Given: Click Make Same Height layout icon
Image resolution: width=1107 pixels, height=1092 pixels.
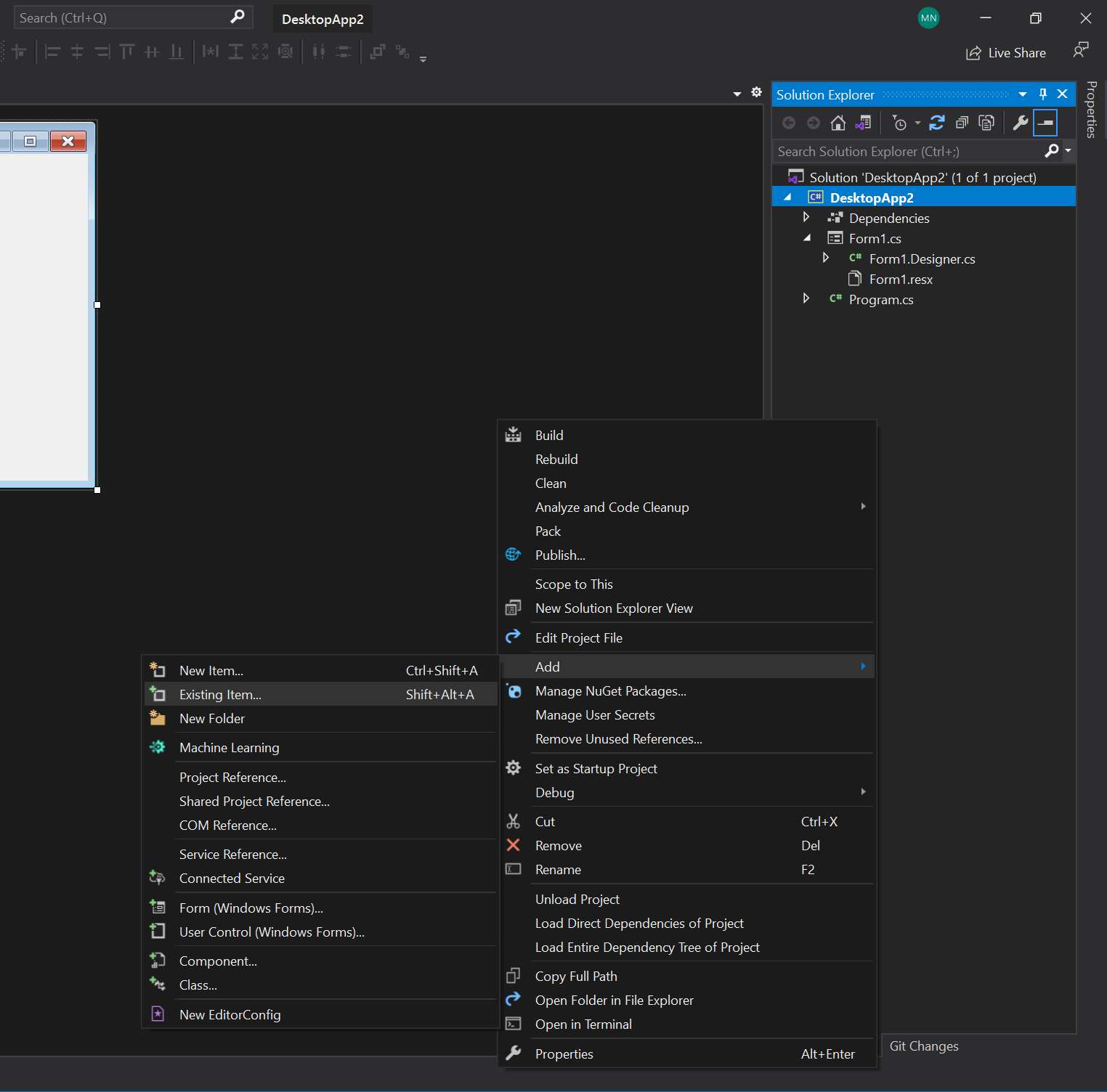Looking at the screenshot, I should (x=235, y=52).
